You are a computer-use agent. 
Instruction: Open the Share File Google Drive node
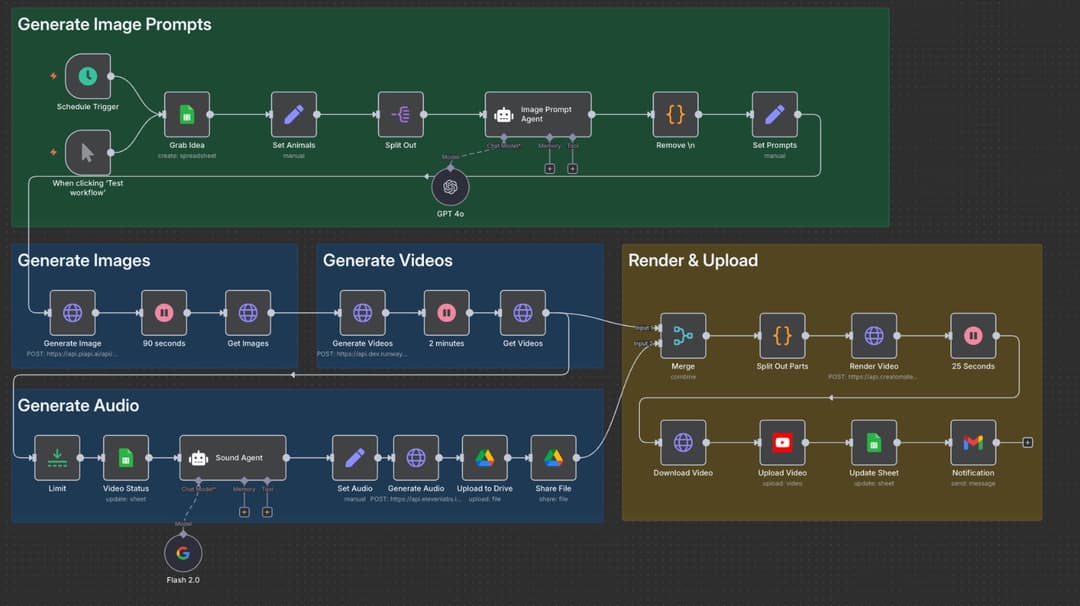pyautogui.click(x=552, y=457)
